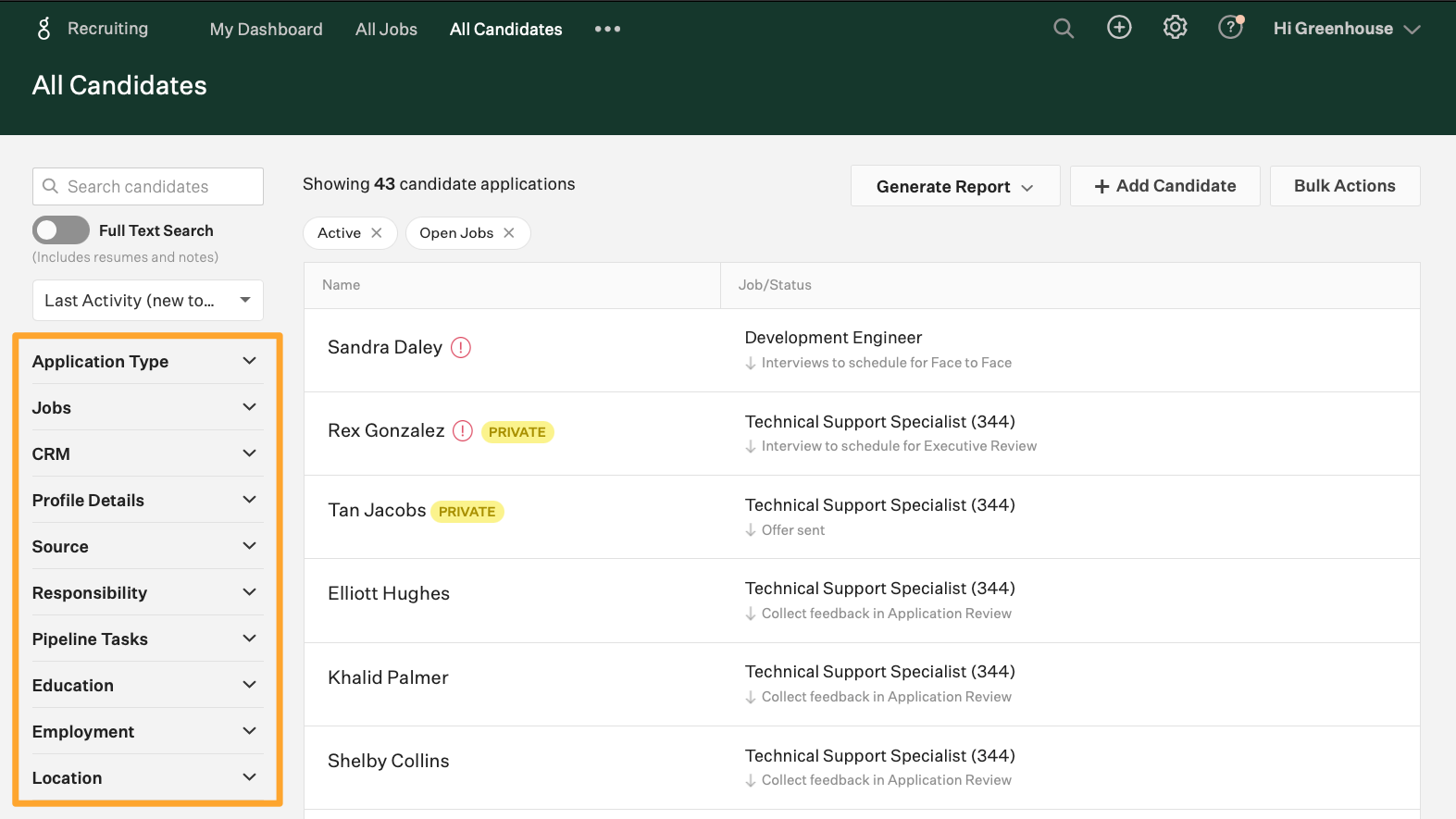Open Khalid Palmer's candidate profile
The image size is (1456, 819).
[388, 678]
